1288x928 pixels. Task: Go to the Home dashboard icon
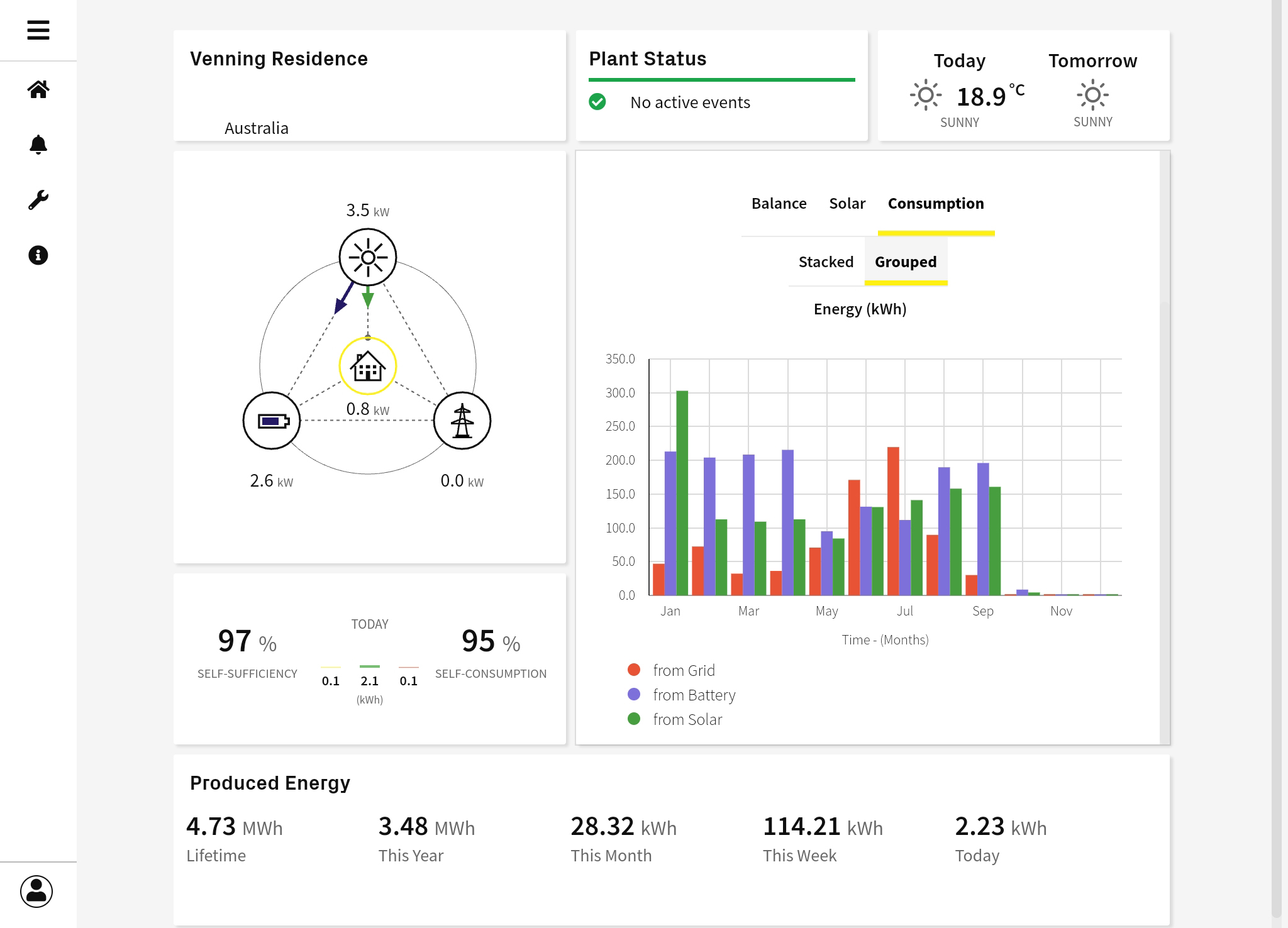click(x=38, y=89)
